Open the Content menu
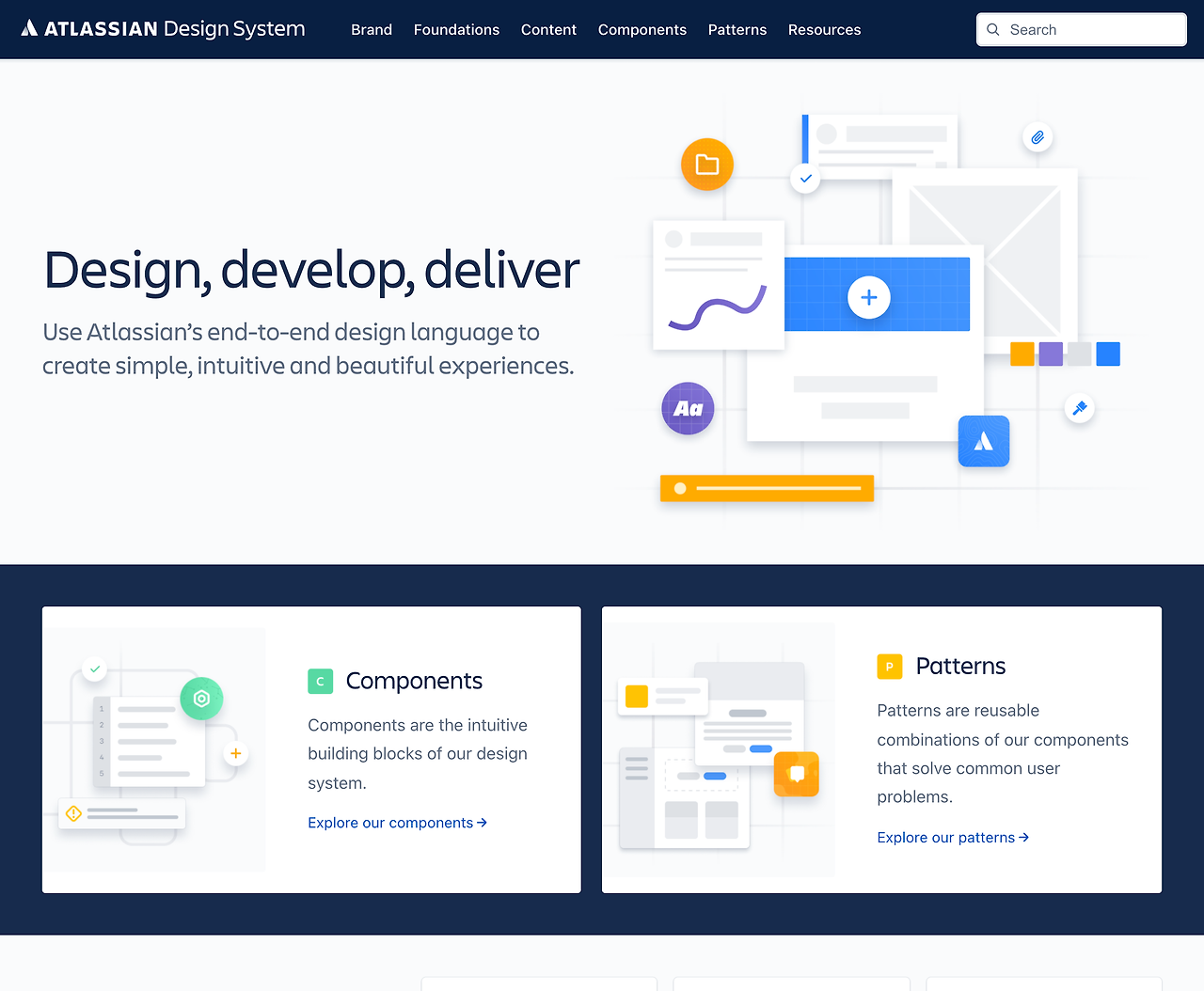Screen dimensions: 1204x991 [548, 29]
